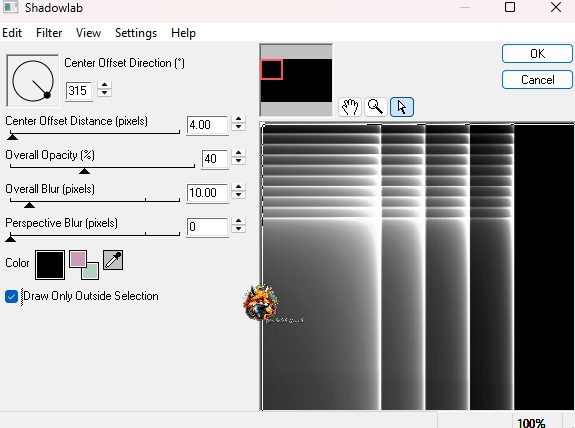Open the Settings menu
575x428 pixels.
coord(136,33)
